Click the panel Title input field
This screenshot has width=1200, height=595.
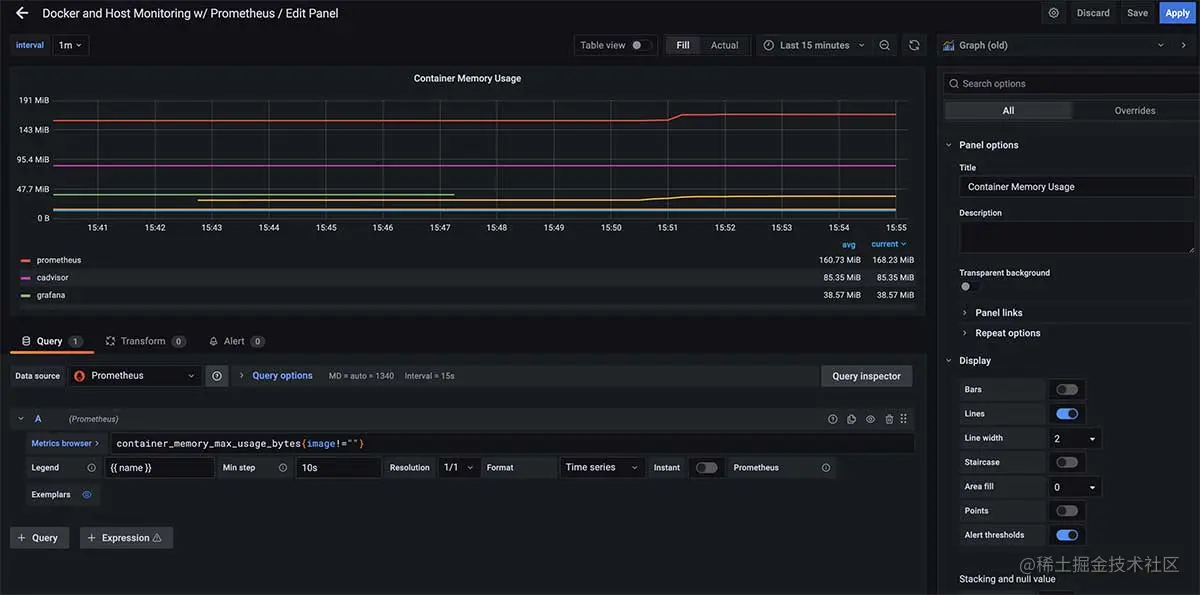coord(1077,187)
